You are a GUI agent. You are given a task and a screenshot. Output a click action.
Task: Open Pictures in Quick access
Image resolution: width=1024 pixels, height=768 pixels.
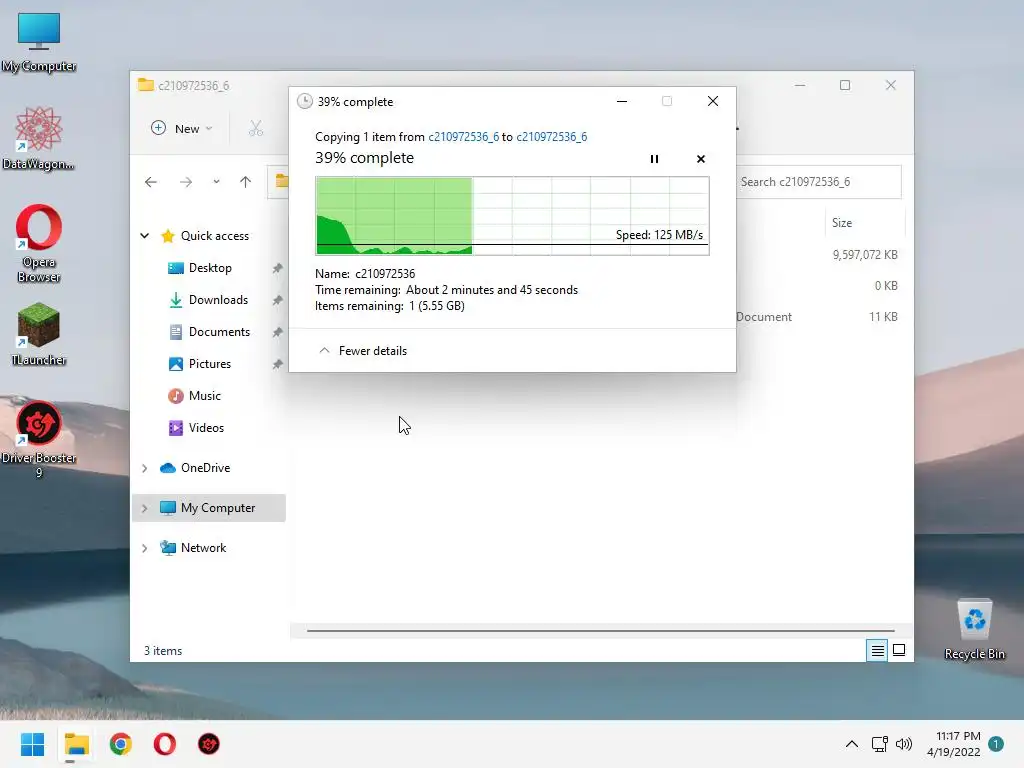click(210, 364)
